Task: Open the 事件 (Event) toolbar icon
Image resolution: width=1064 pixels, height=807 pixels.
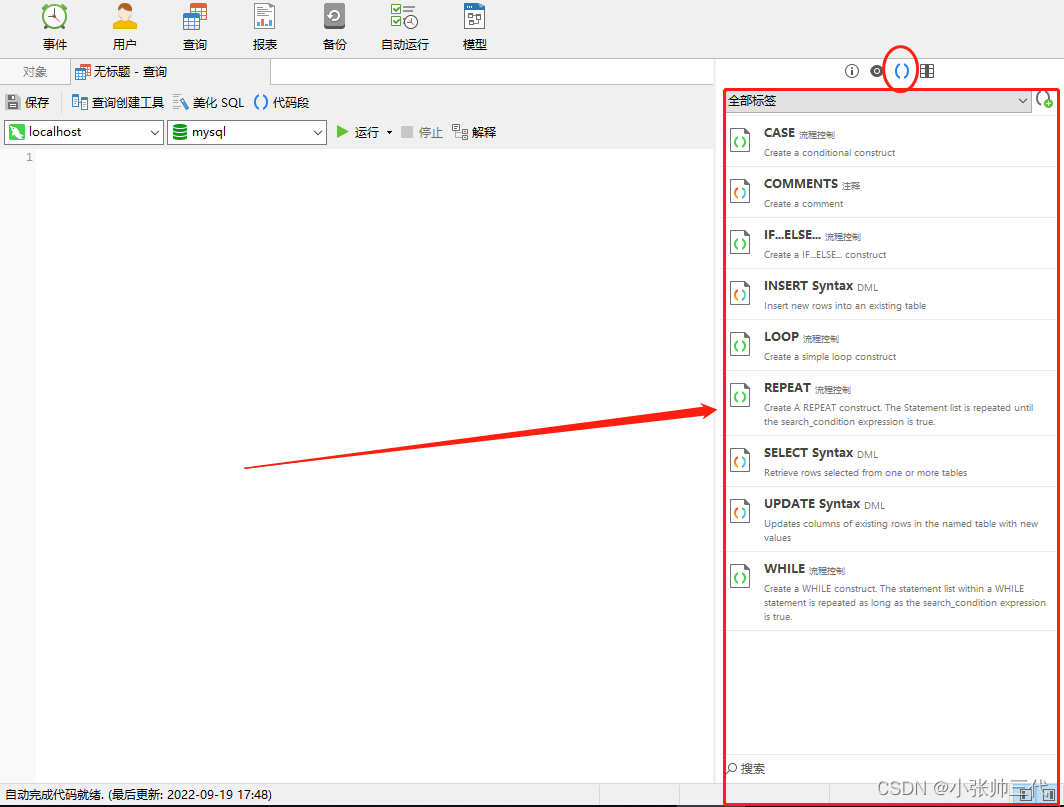Action: click(x=54, y=26)
